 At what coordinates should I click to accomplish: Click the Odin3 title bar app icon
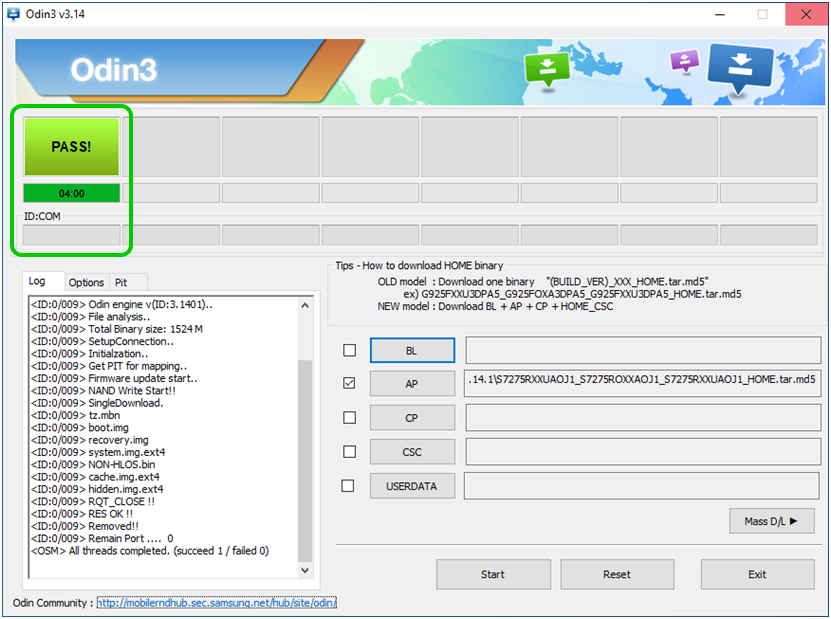point(14,14)
